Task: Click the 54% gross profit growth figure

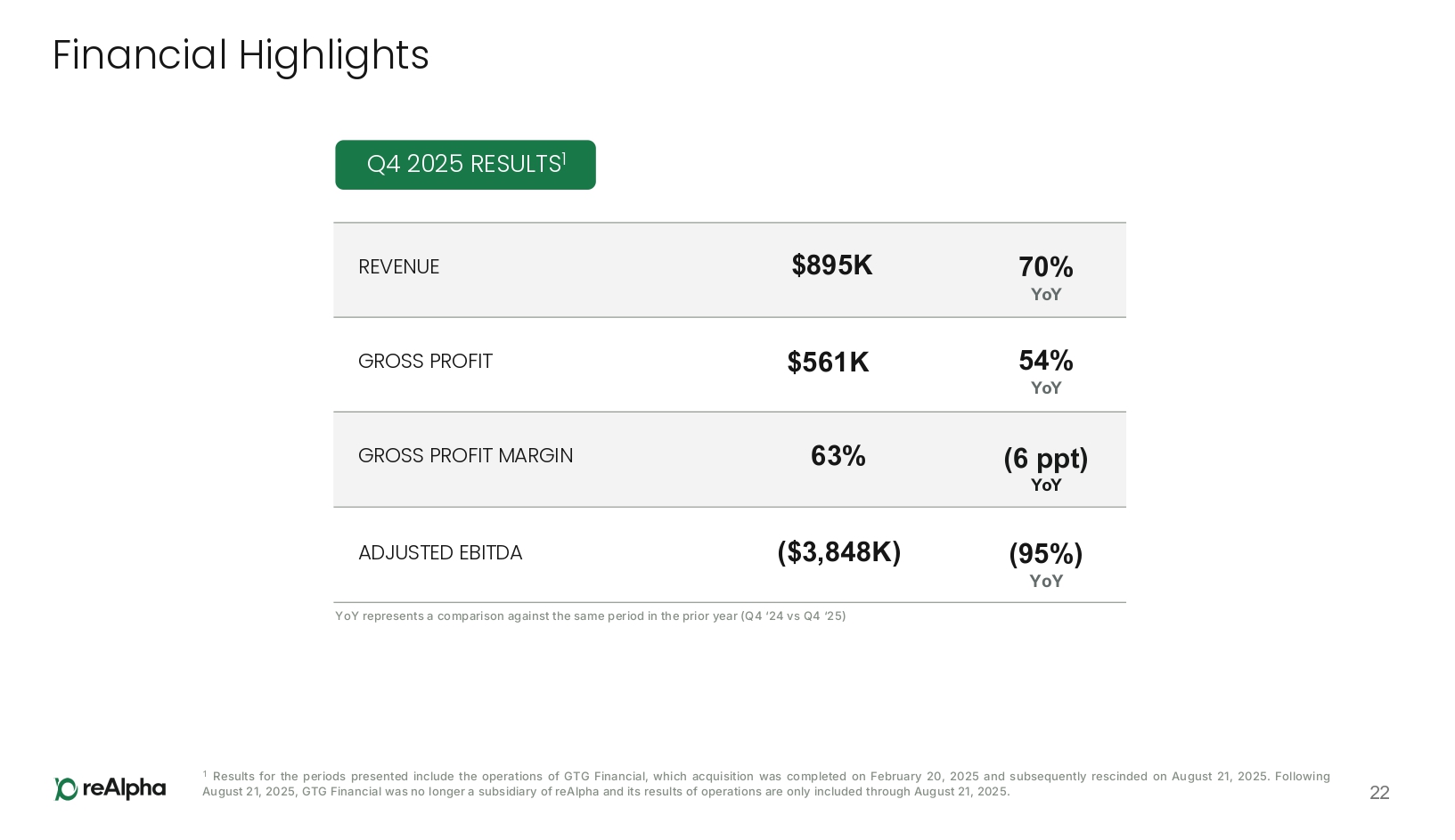Action: pyautogui.click(x=1045, y=361)
